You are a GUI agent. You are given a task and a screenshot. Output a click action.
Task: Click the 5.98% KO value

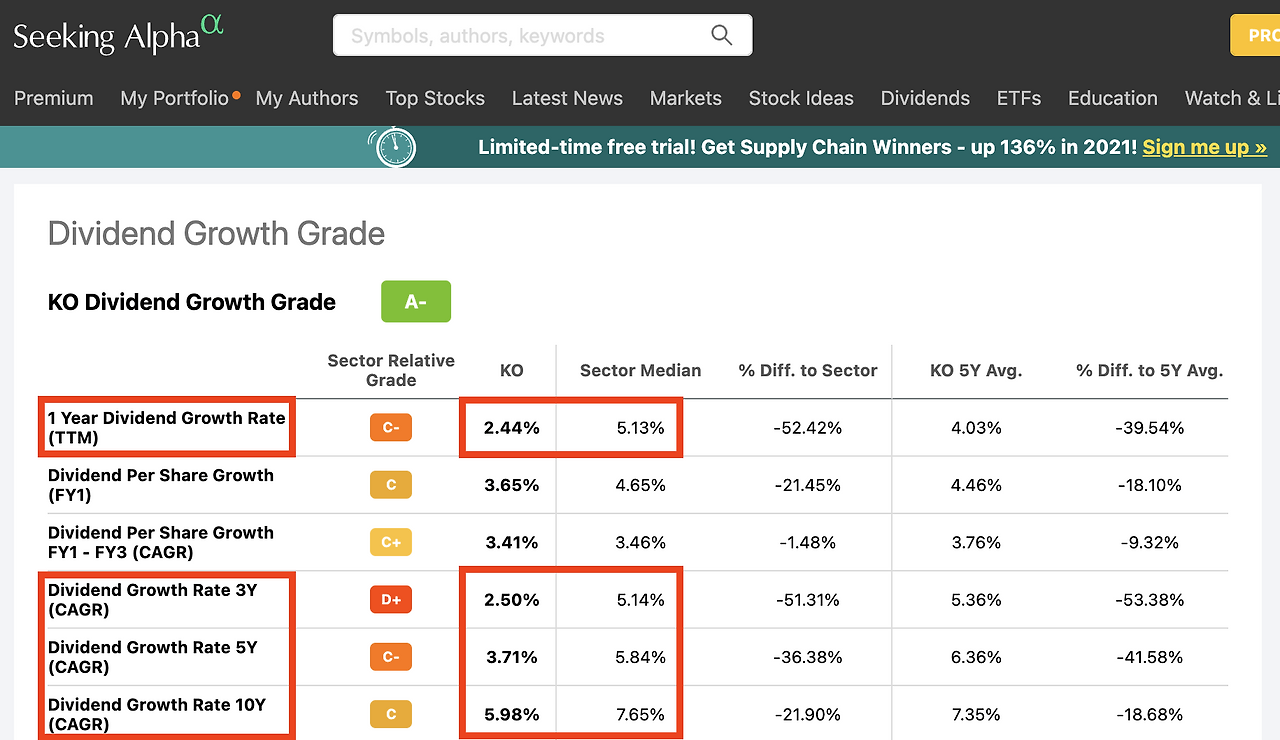click(512, 715)
